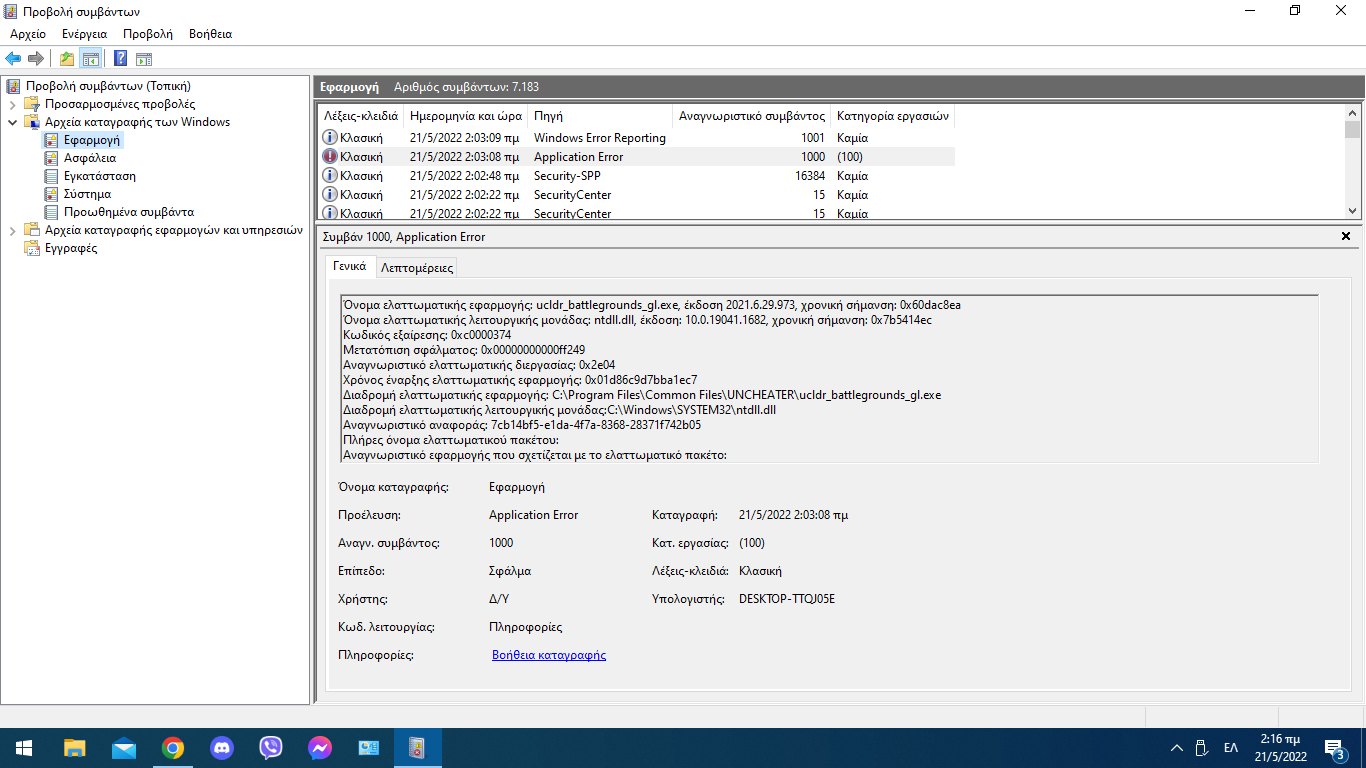This screenshot has width=1366, height=768.
Task: Click the Ασφάλεια log icon in tree
Action: point(51,158)
